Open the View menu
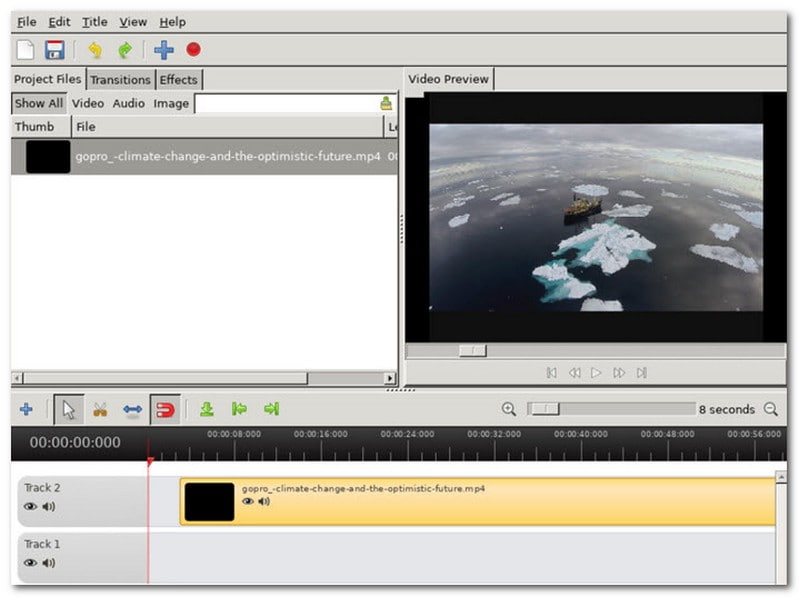Viewport: 799px width, 597px height. tap(133, 22)
